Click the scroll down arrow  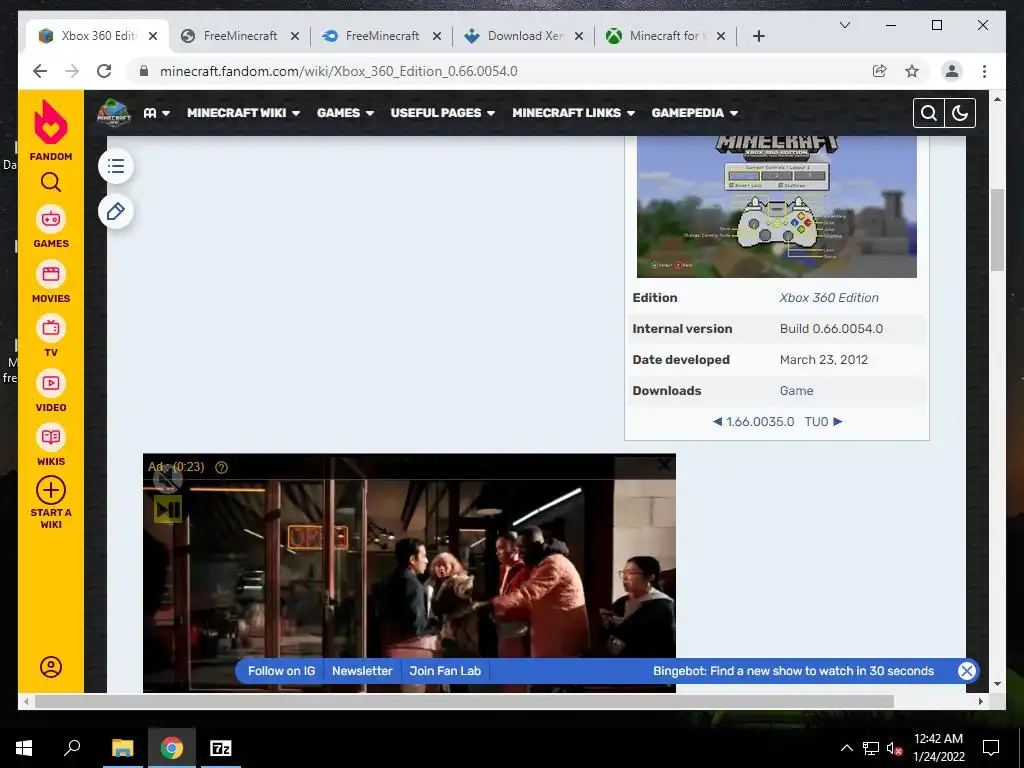click(x=997, y=684)
